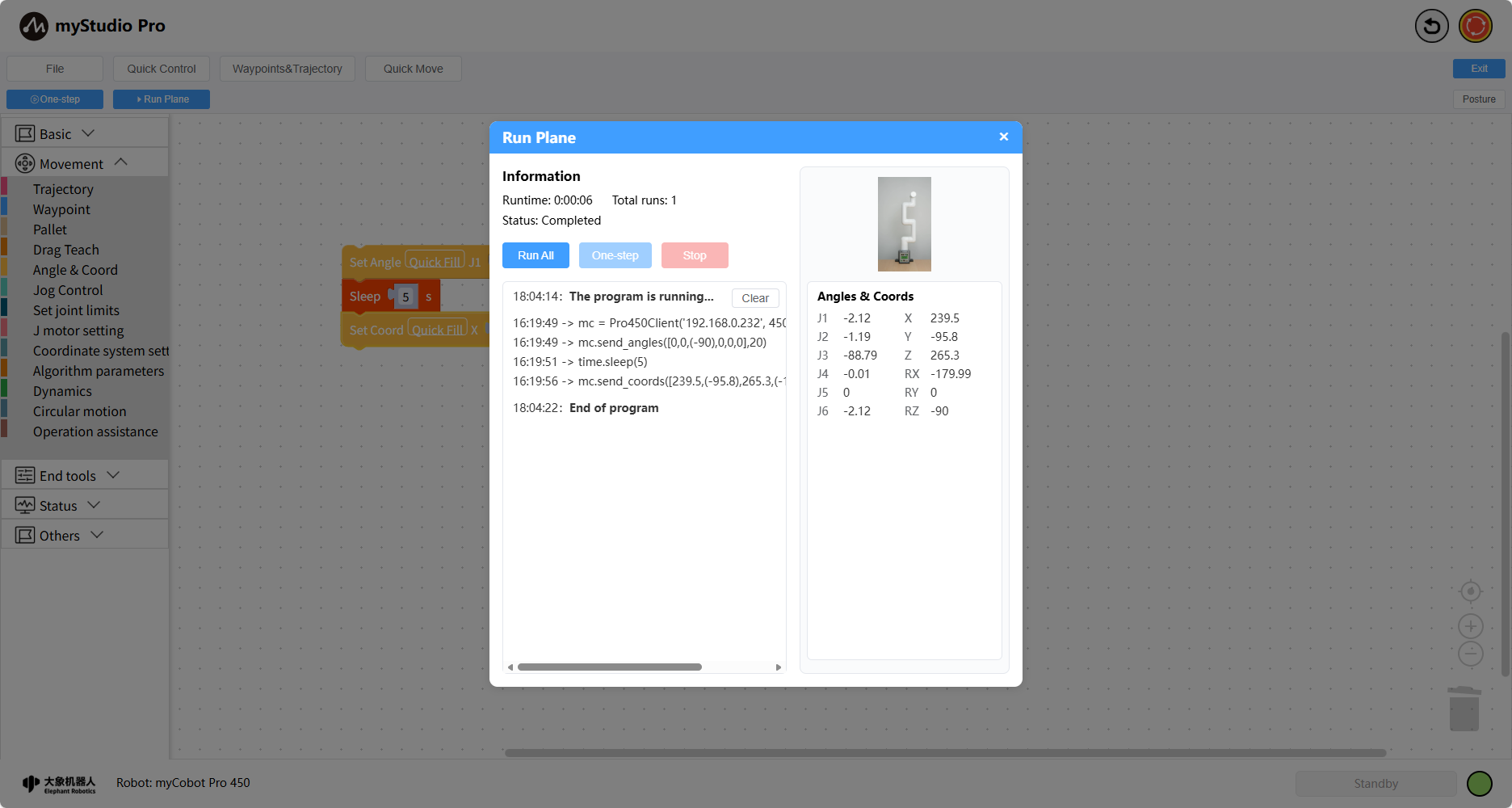Zoom in the workspace with plus icon
This screenshot has width=1512, height=808.
(1471, 626)
